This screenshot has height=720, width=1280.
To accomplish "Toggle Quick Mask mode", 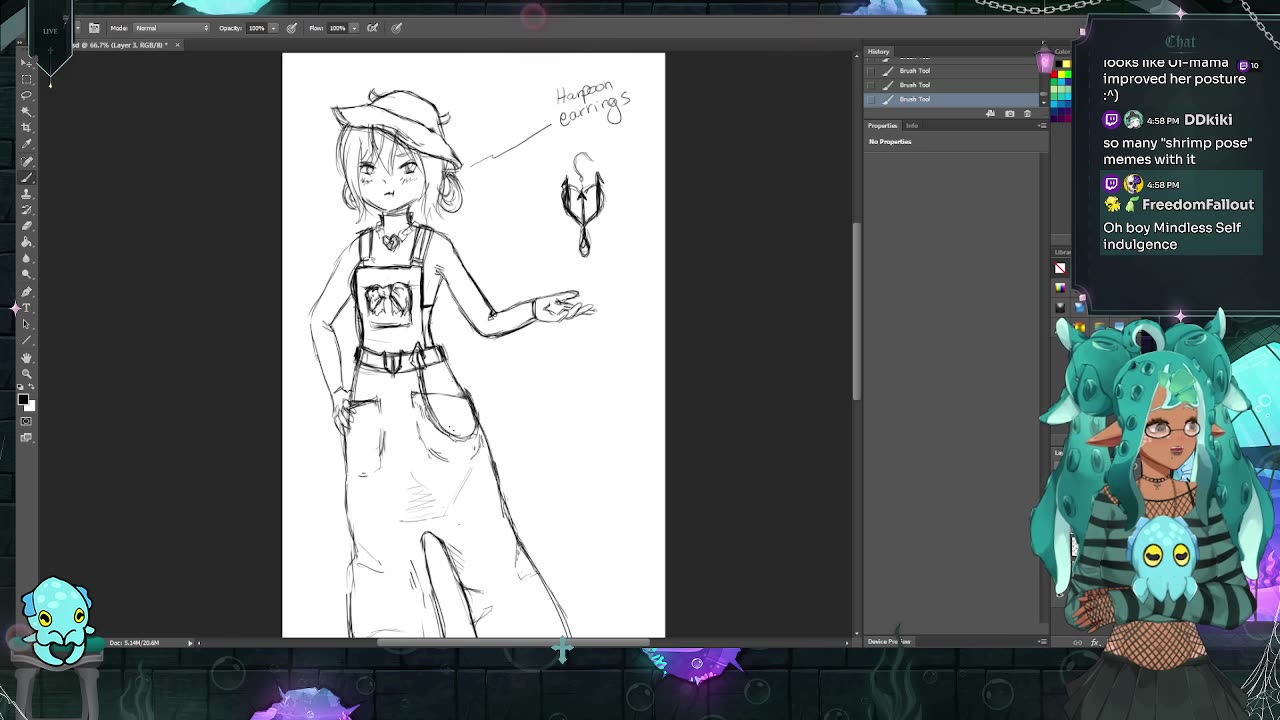I will pyautogui.click(x=27, y=421).
